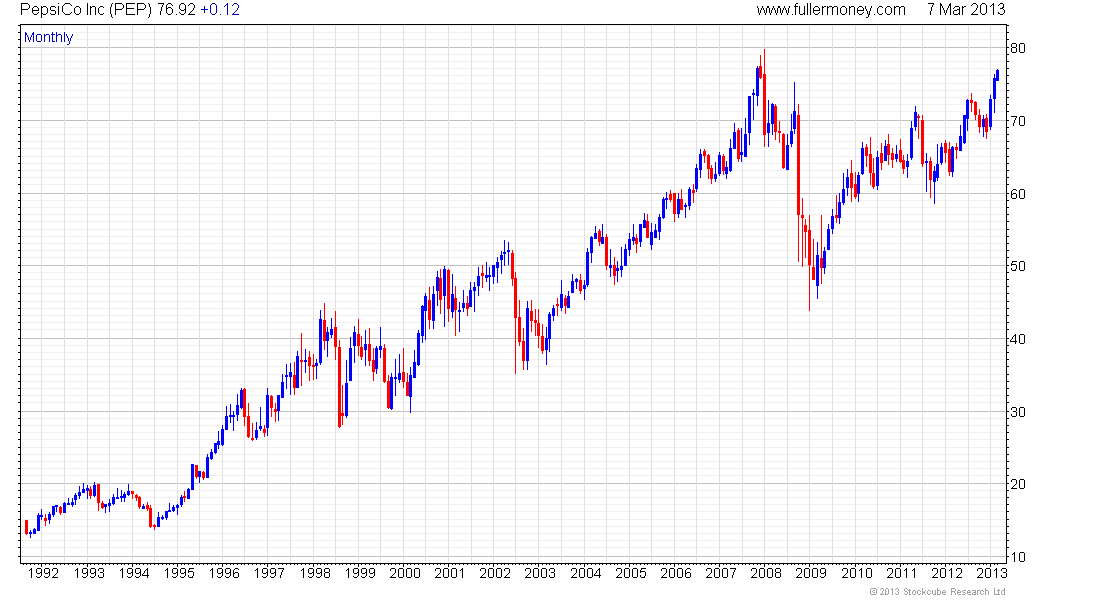Click the 1998 year label on axis
The width and height of the screenshot is (1100, 600).
pyautogui.click(x=315, y=573)
